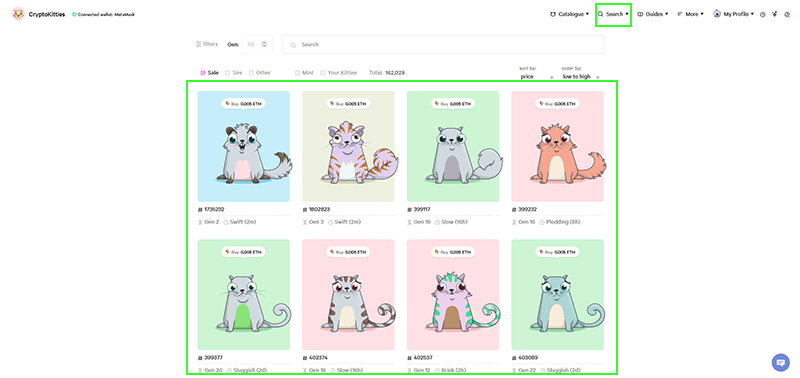Click the magnifier icon in Search menu
The image size is (800, 378).
[601, 14]
